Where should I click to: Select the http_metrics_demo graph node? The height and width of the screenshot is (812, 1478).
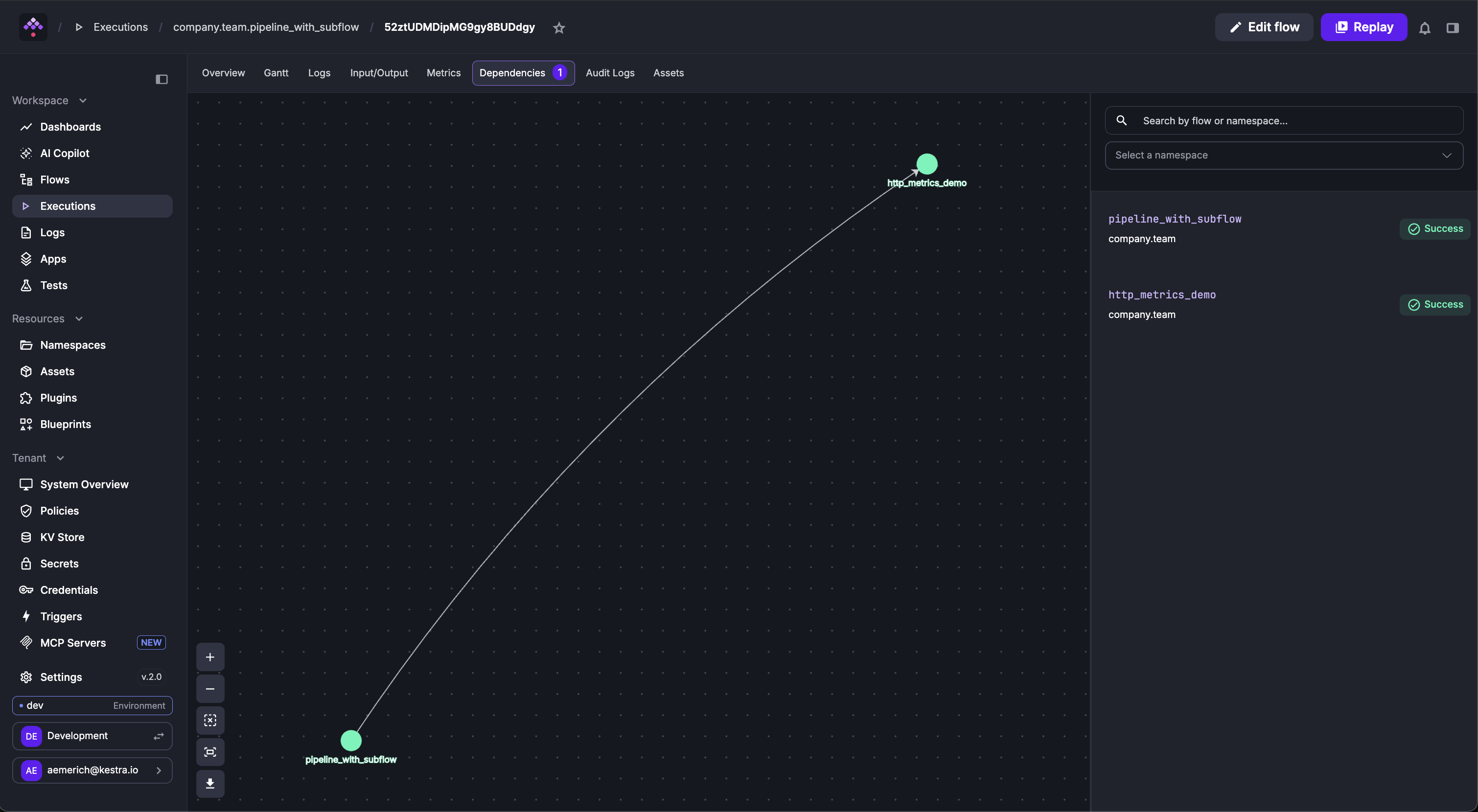click(926, 164)
